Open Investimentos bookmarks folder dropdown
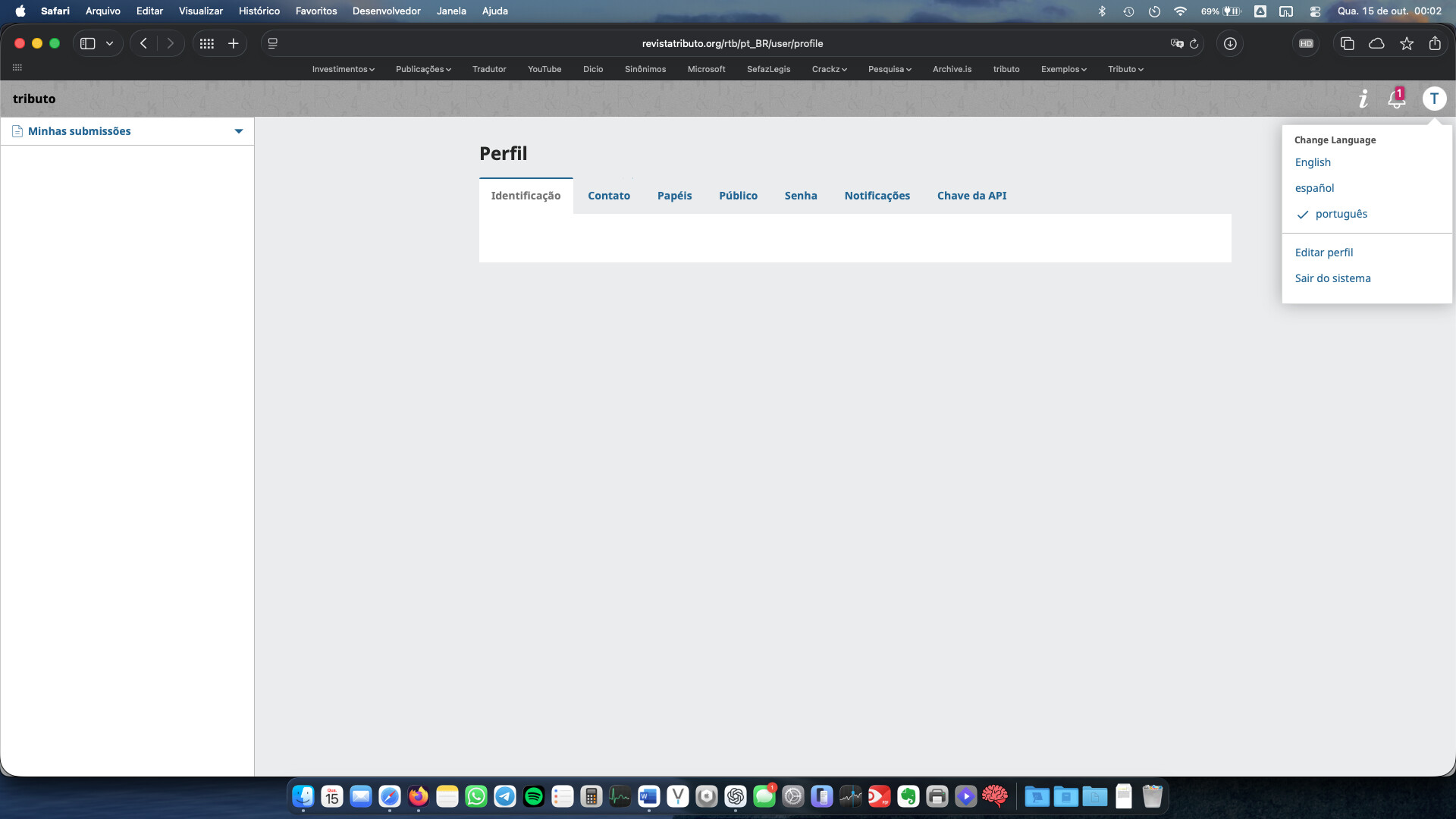This screenshot has height=819, width=1456. coord(343,69)
